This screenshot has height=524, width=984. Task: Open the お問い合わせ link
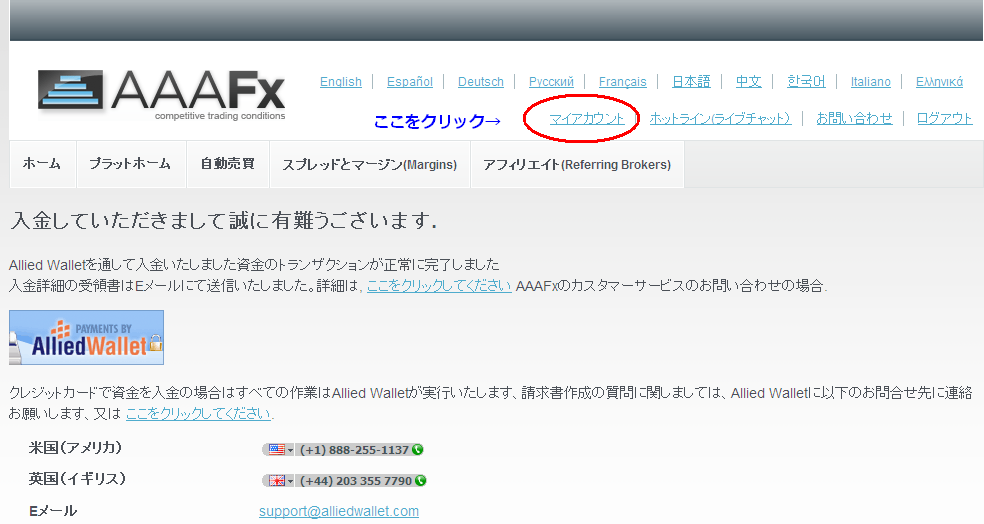(x=854, y=119)
